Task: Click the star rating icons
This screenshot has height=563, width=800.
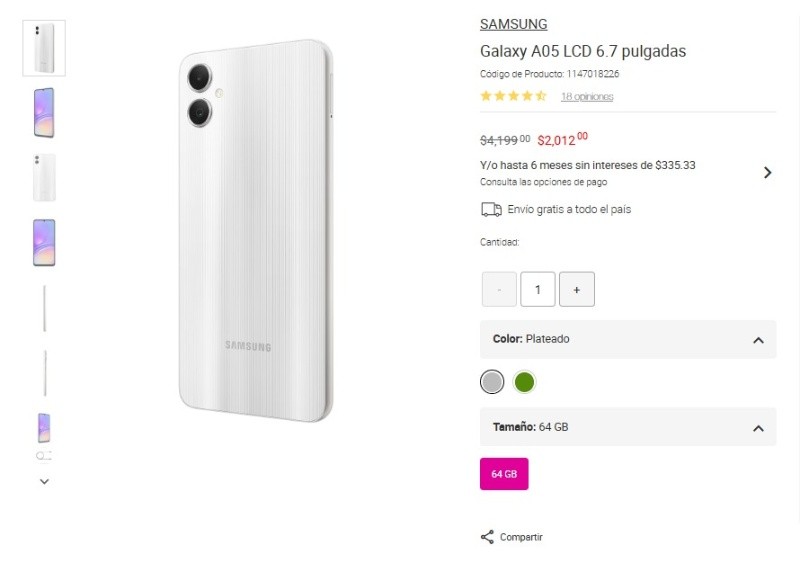Action: click(513, 97)
